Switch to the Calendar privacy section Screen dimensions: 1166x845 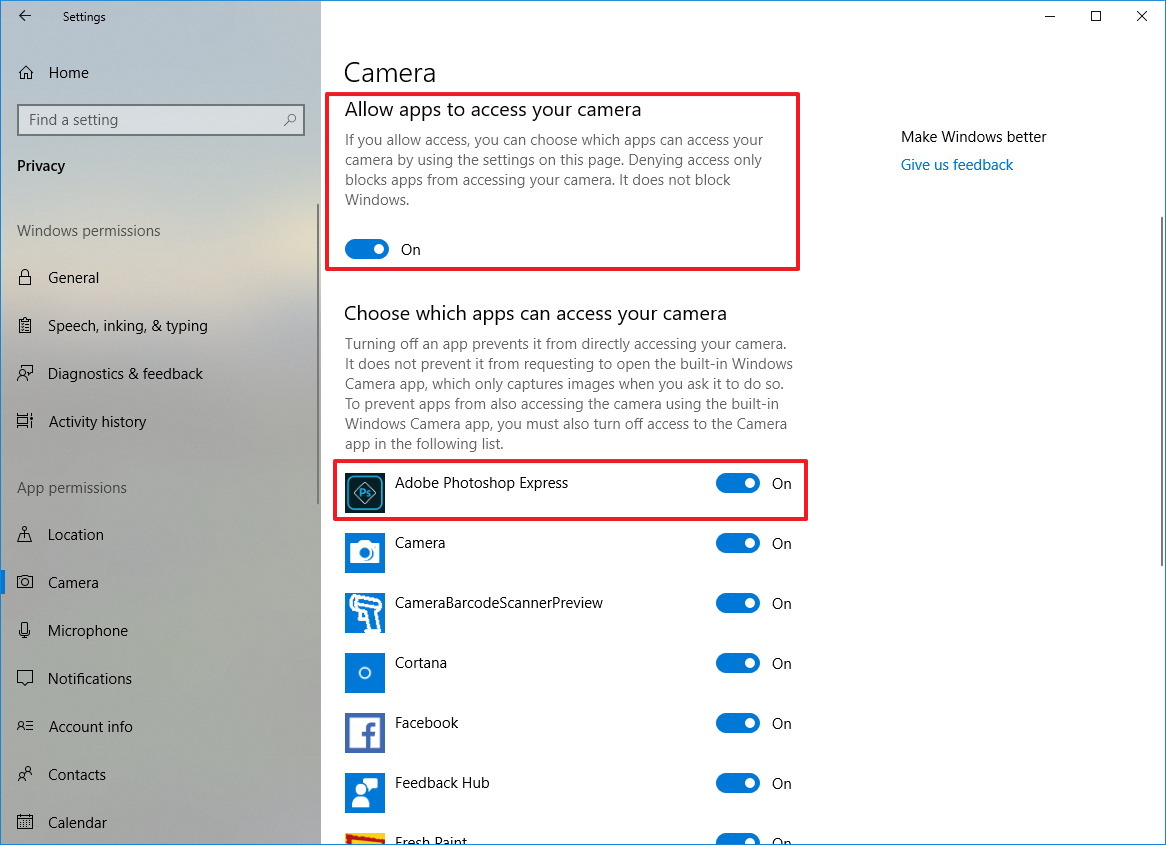(76, 822)
